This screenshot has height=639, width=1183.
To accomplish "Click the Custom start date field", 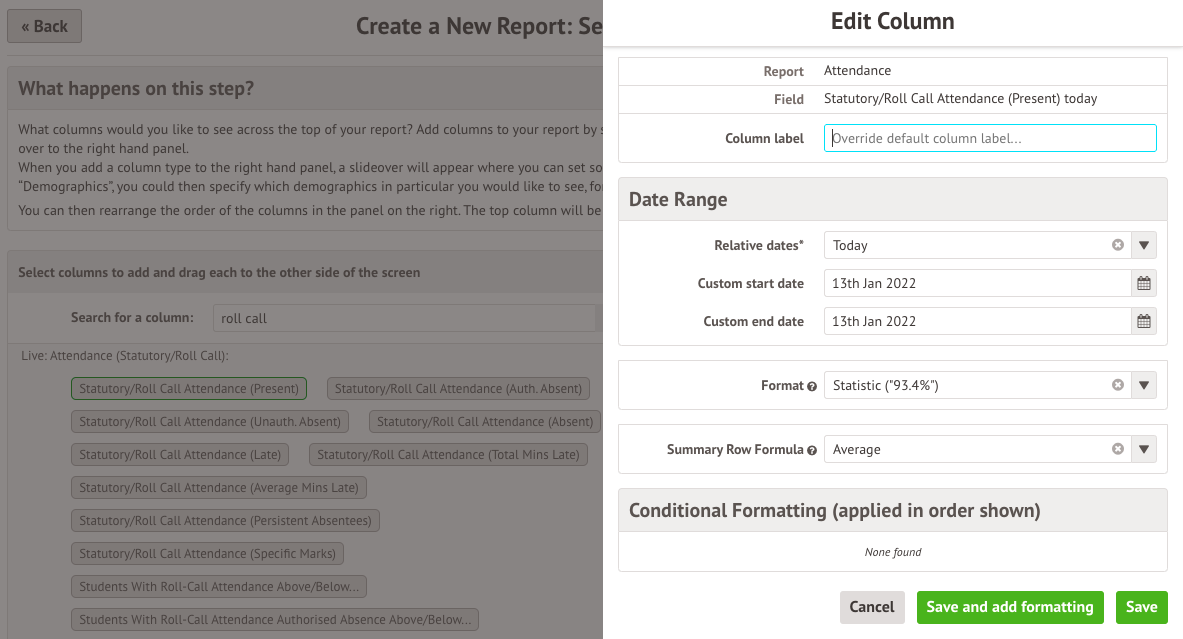I will [976, 284].
